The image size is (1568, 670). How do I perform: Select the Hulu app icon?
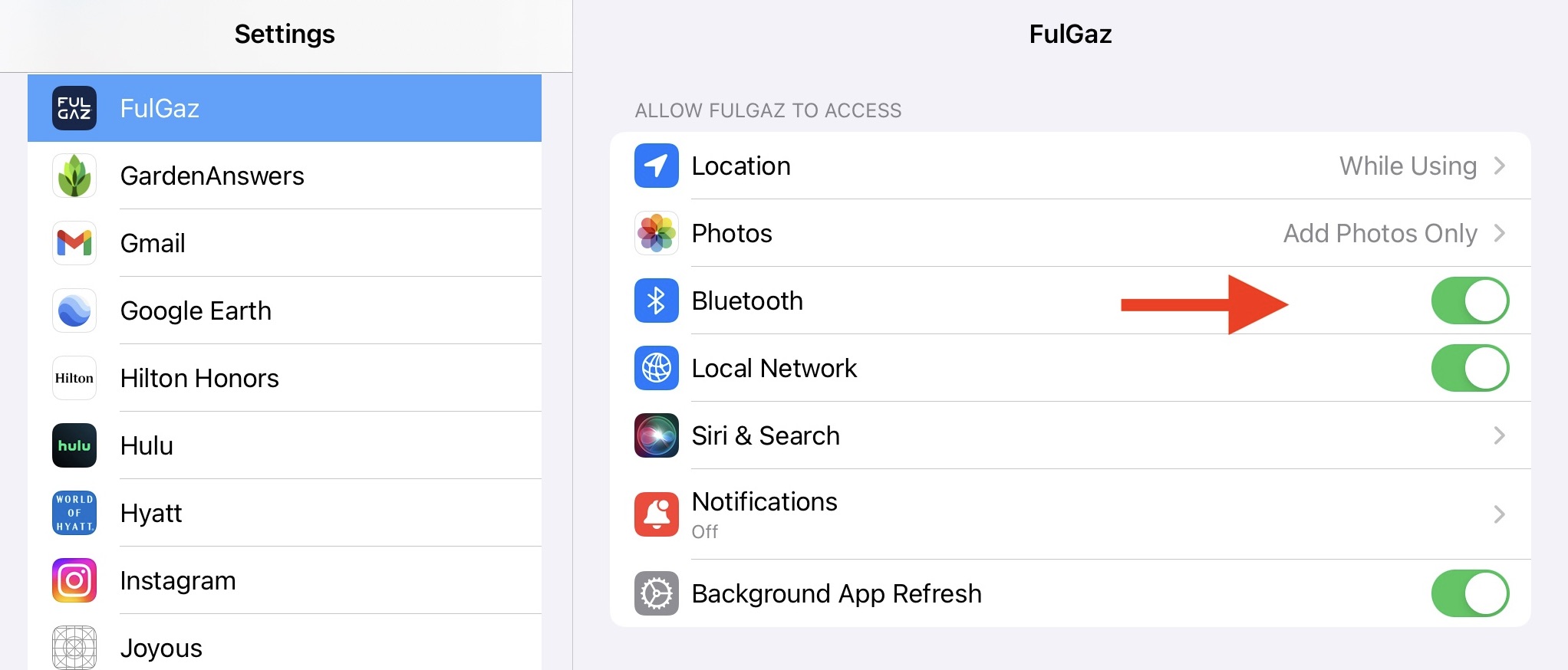point(74,445)
